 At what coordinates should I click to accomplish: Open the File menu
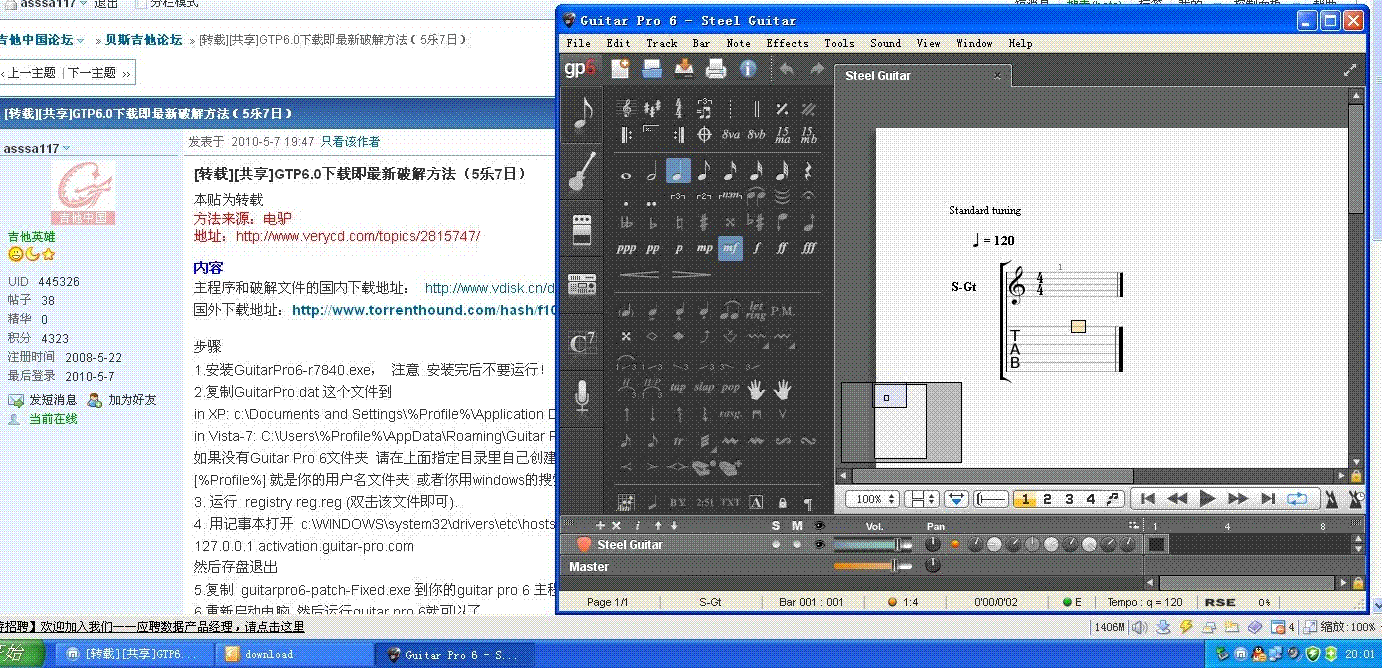pos(578,43)
